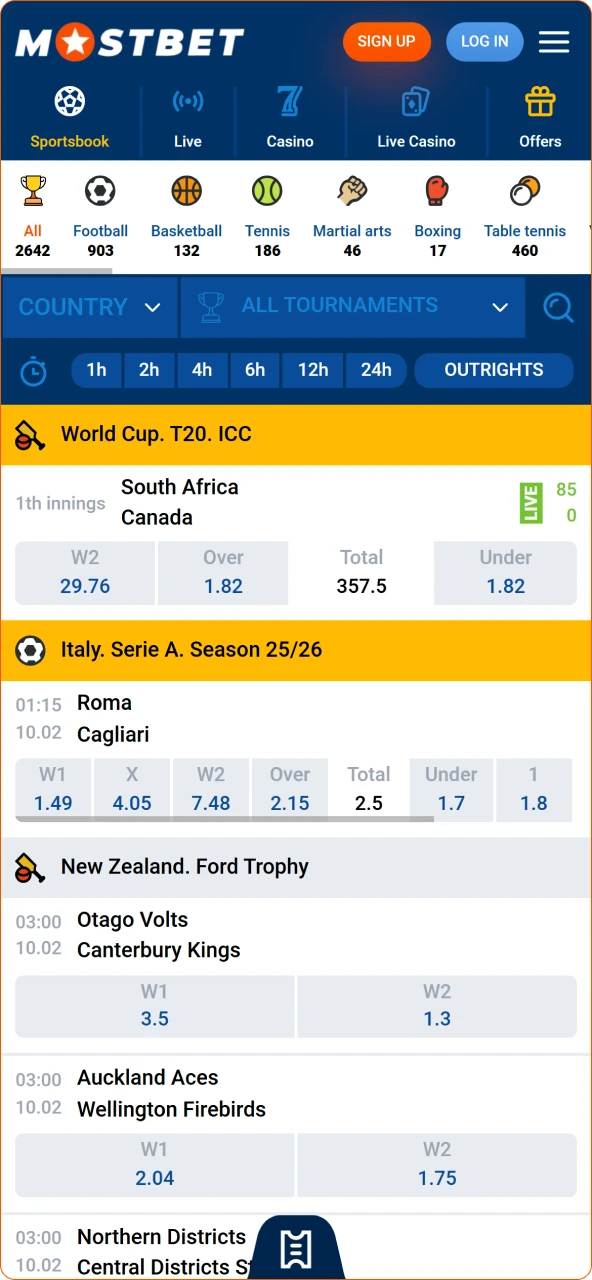Click the clock timer filter icon
This screenshot has width=592, height=1280.
[33, 371]
